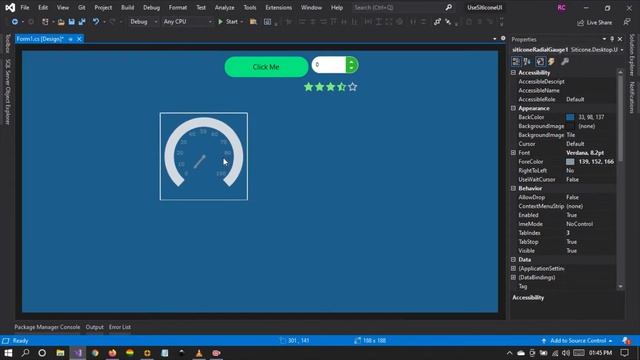Viewport: 640px width, 360px height.
Task: Open the Build menu
Action: click(x=127, y=7)
